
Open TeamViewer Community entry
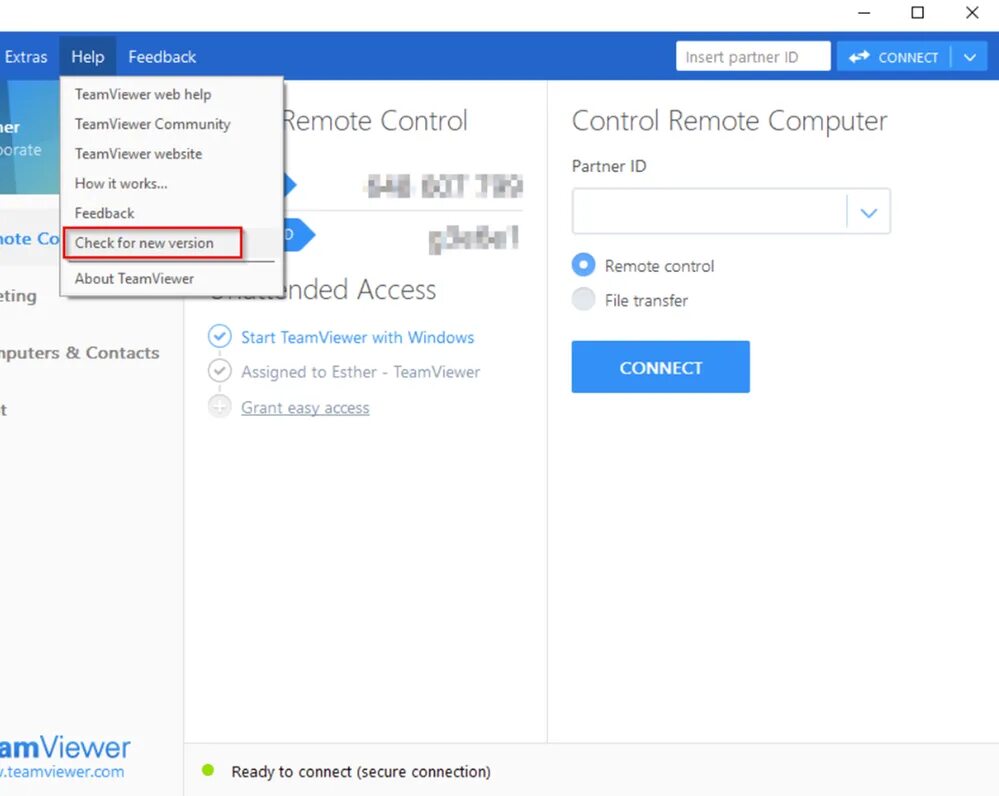coord(152,124)
